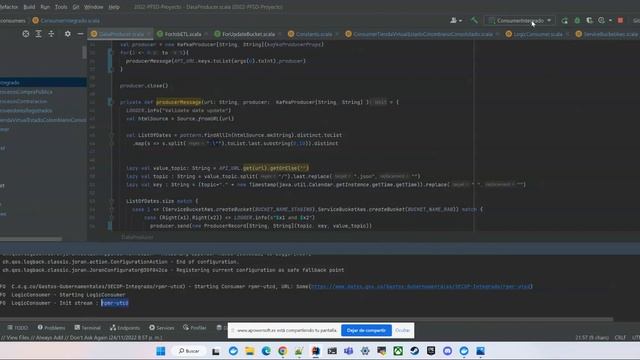The width and height of the screenshot is (640, 360).
Task: Open the Window menu
Action: [93, 7]
